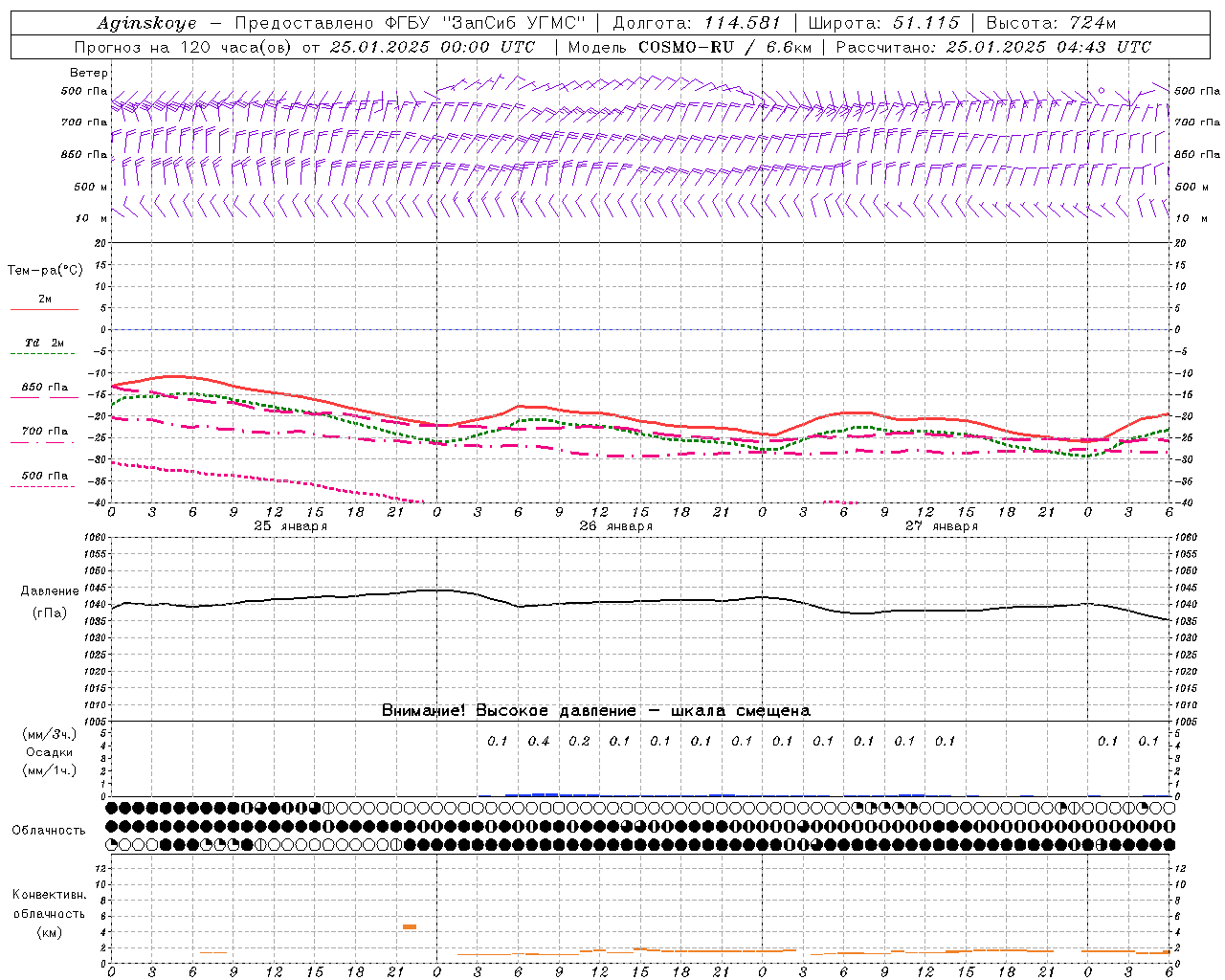Click the 700 гПа temperature legend entry

pos(45,432)
